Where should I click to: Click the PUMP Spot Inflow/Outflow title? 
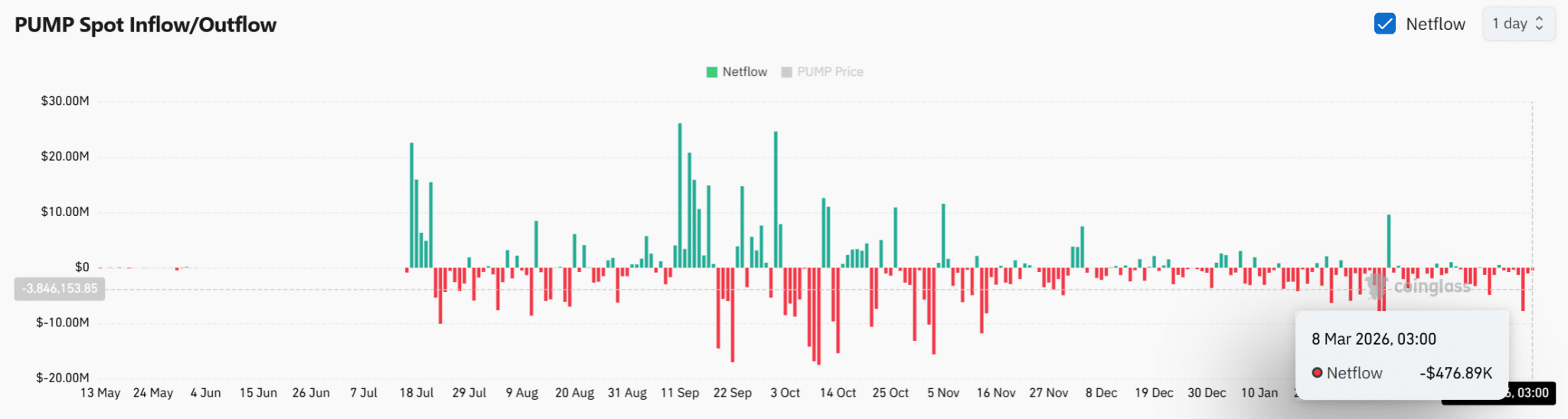[145, 25]
